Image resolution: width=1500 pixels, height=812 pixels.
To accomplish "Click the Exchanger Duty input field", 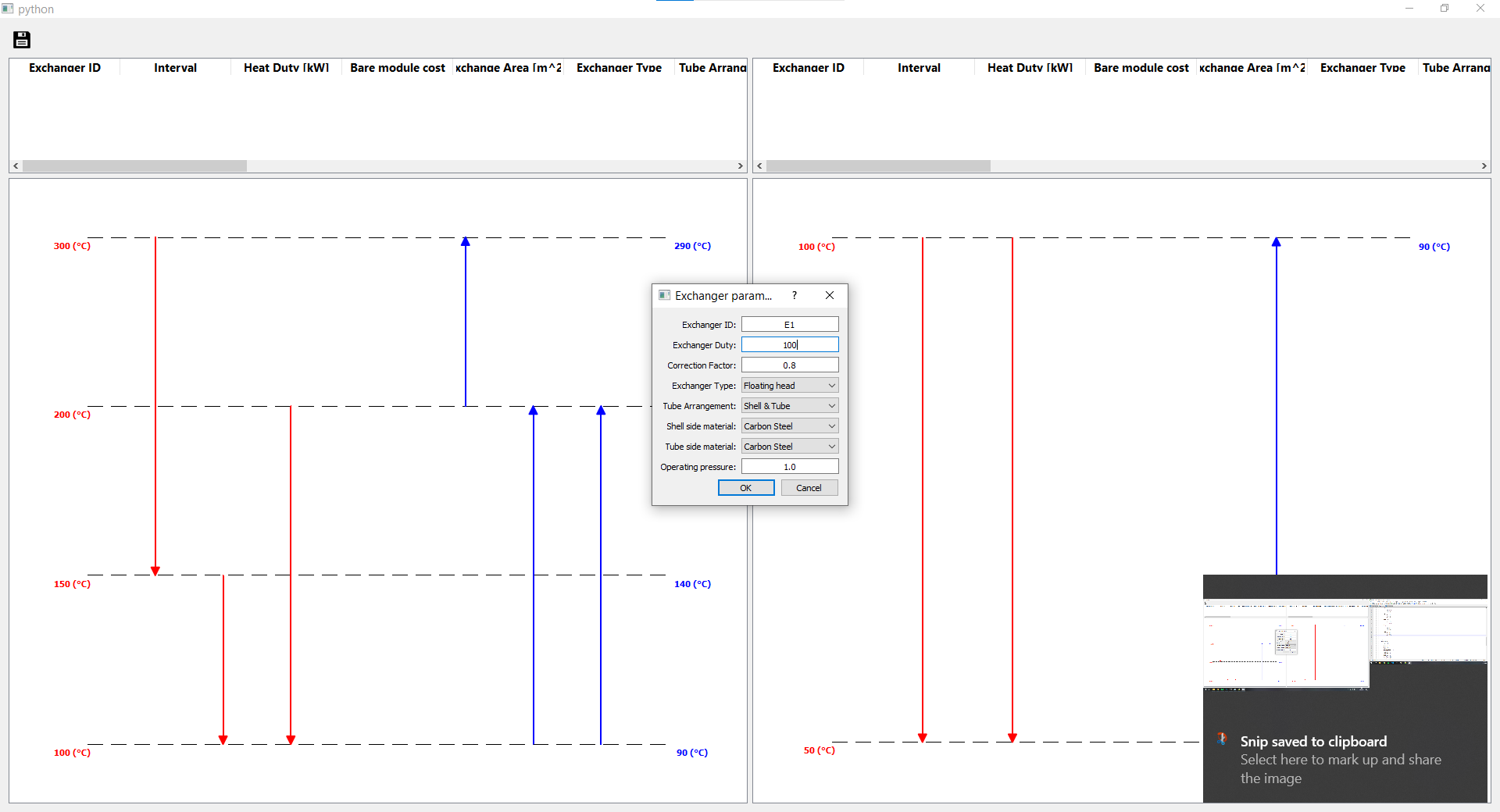I will 790,344.
